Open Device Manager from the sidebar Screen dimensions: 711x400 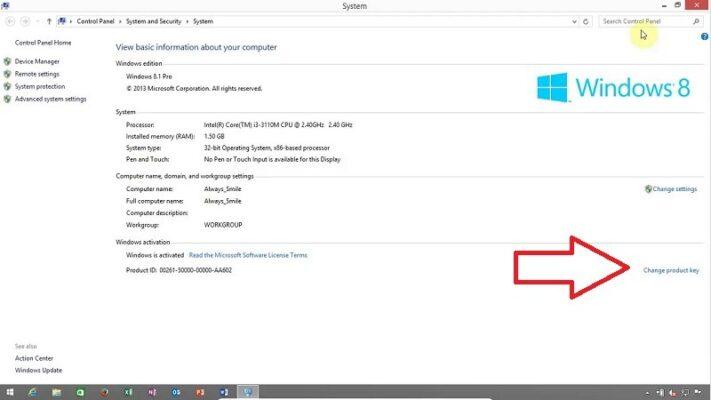coord(37,61)
